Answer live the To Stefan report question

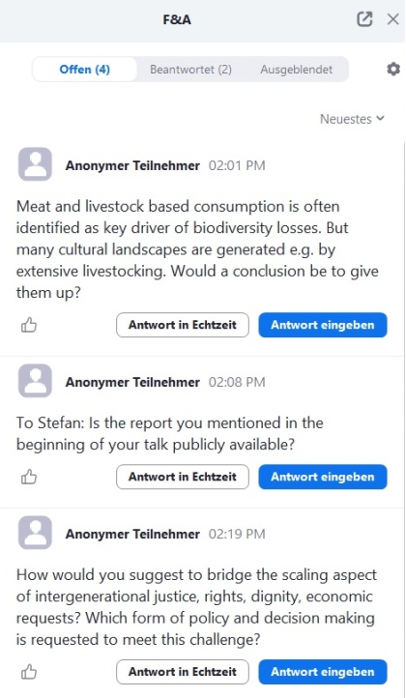[183, 477]
